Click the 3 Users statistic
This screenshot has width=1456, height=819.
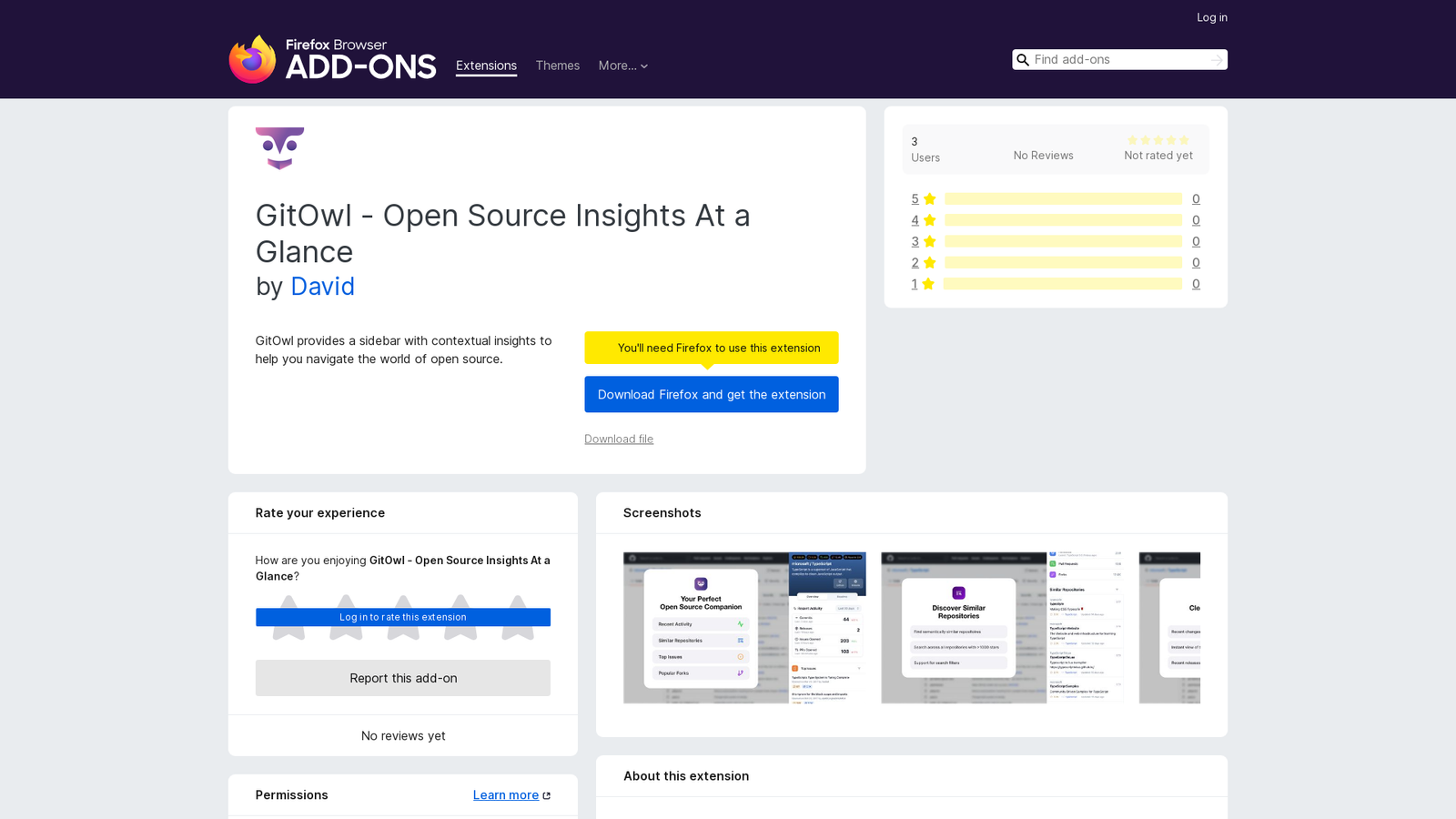click(925, 149)
